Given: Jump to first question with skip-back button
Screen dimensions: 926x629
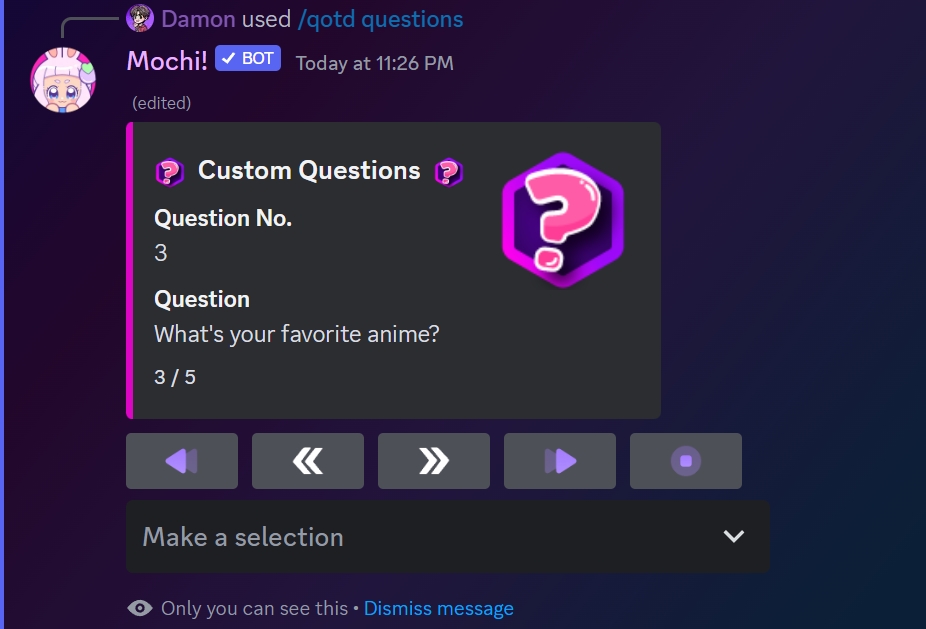Looking at the screenshot, I should [182, 461].
